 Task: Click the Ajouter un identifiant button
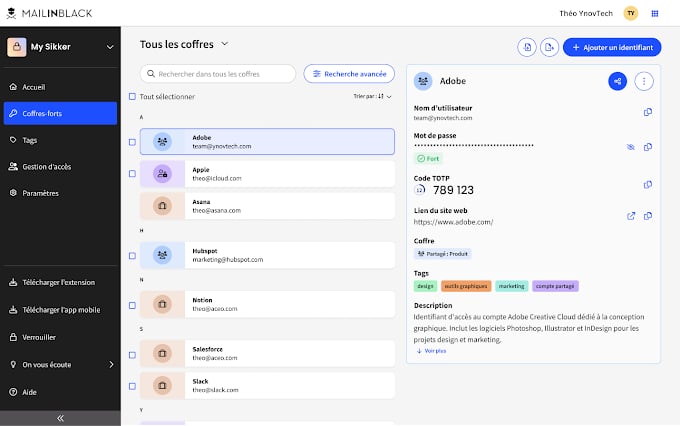point(612,47)
